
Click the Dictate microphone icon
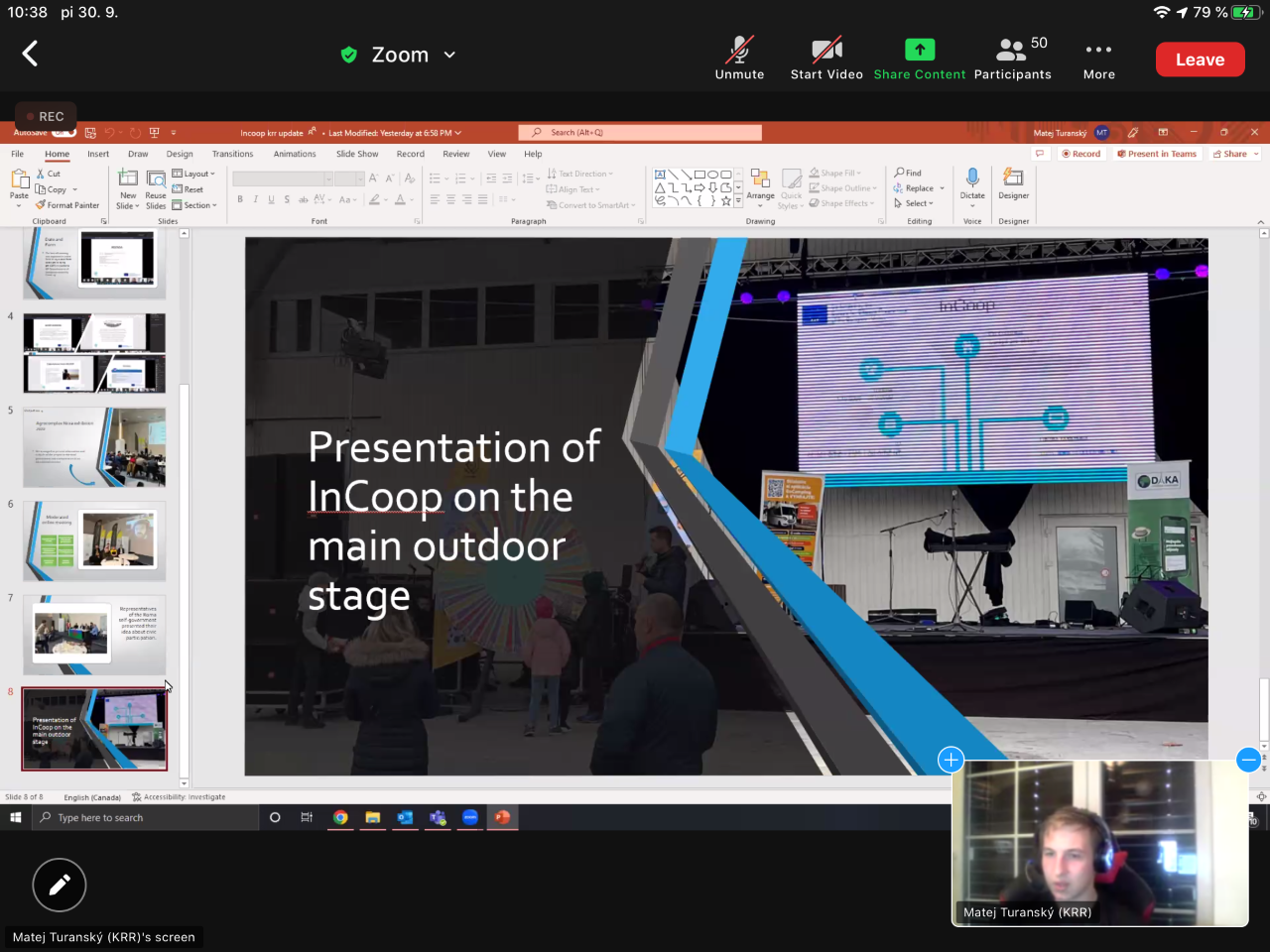pyautogui.click(x=972, y=178)
